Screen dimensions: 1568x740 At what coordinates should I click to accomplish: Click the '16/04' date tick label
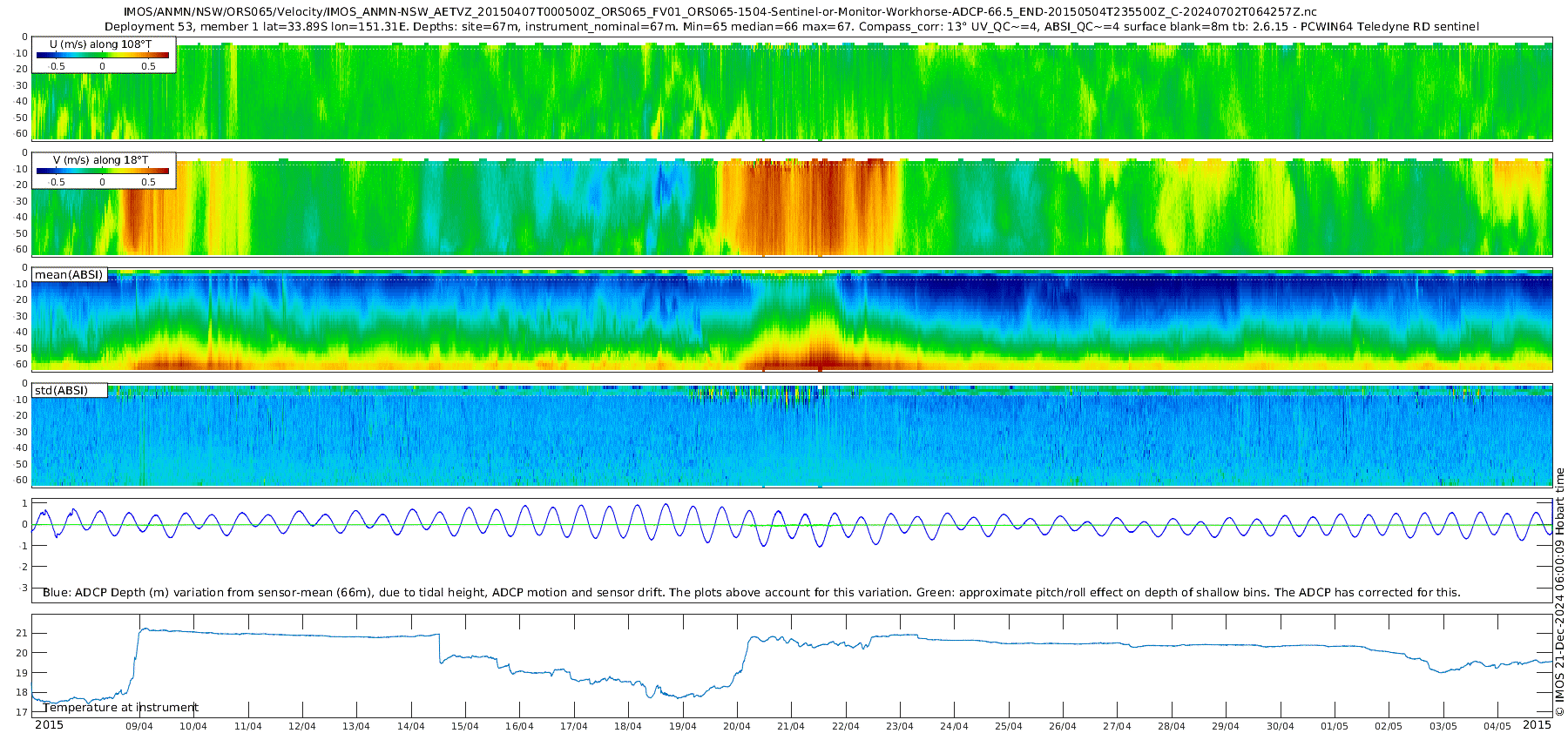coord(519,726)
